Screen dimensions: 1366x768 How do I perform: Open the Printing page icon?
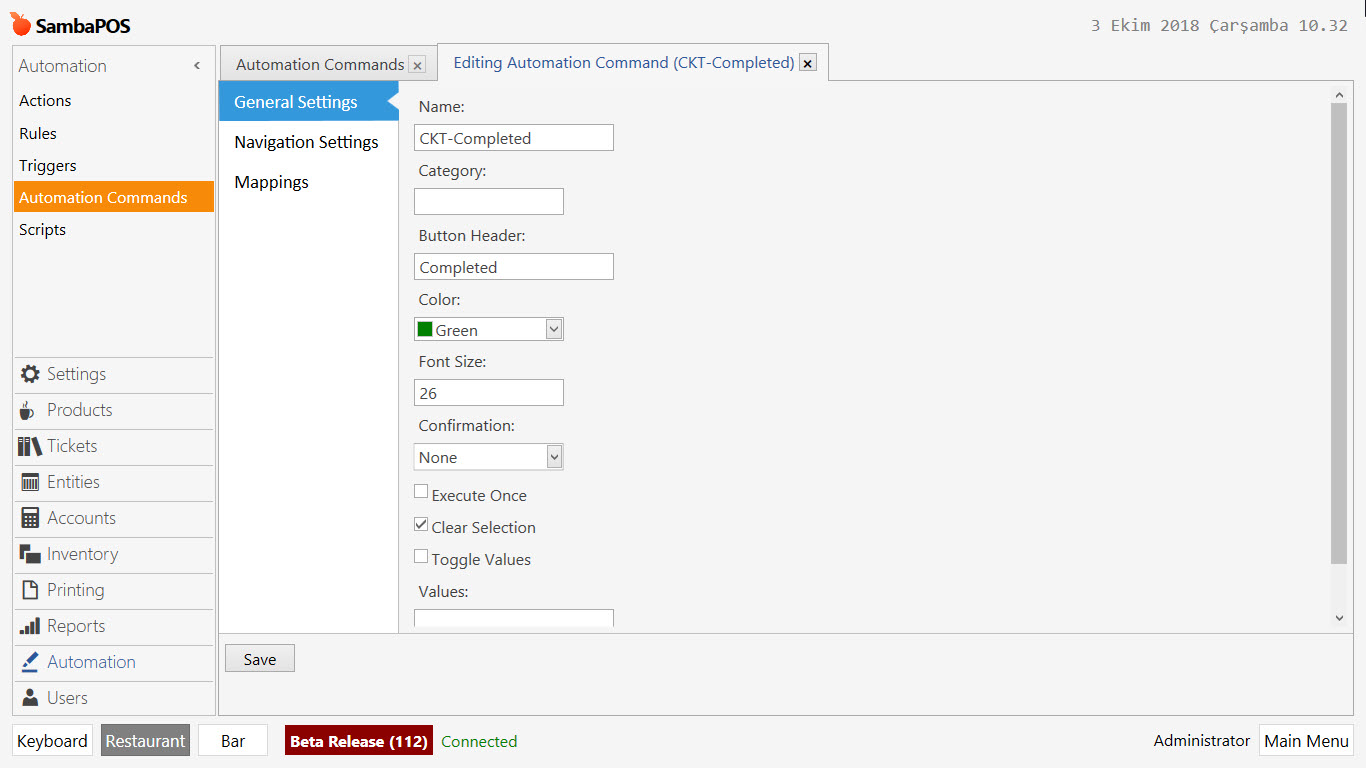[29, 590]
